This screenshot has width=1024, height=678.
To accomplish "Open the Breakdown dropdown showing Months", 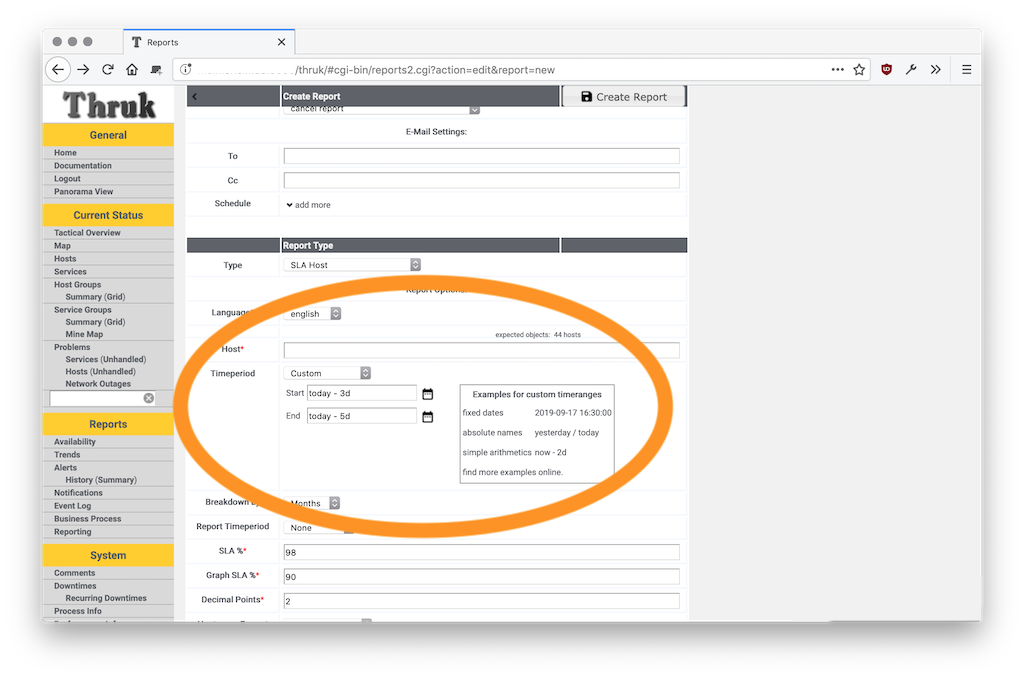I will click(x=312, y=503).
